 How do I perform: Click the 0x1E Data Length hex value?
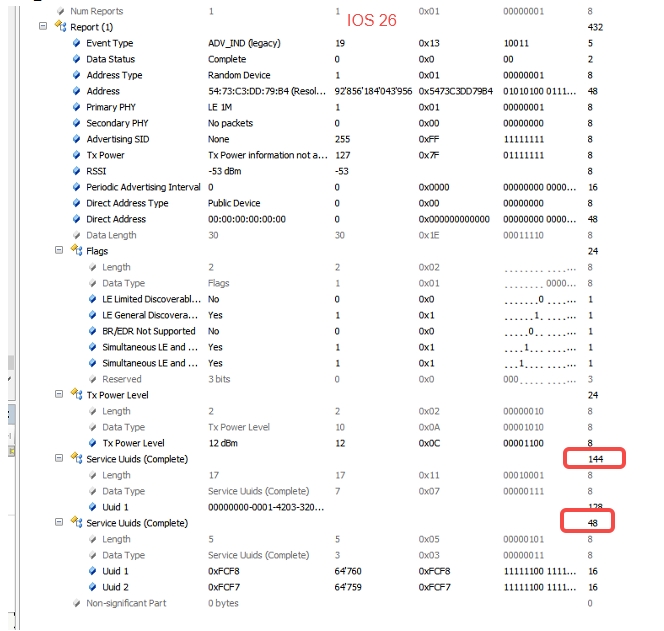click(429, 235)
